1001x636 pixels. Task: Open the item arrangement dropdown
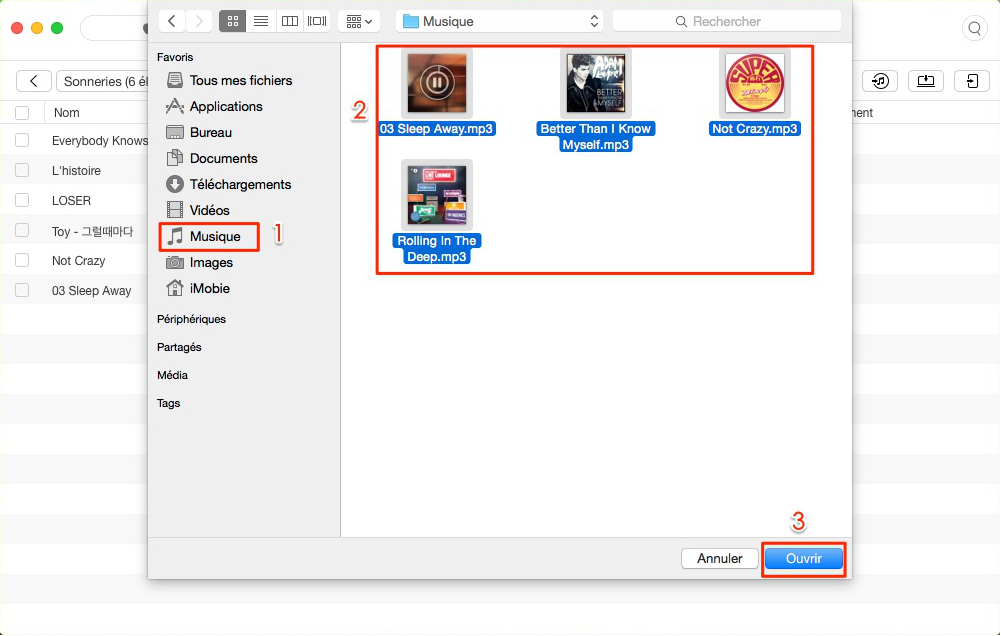tap(359, 21)
